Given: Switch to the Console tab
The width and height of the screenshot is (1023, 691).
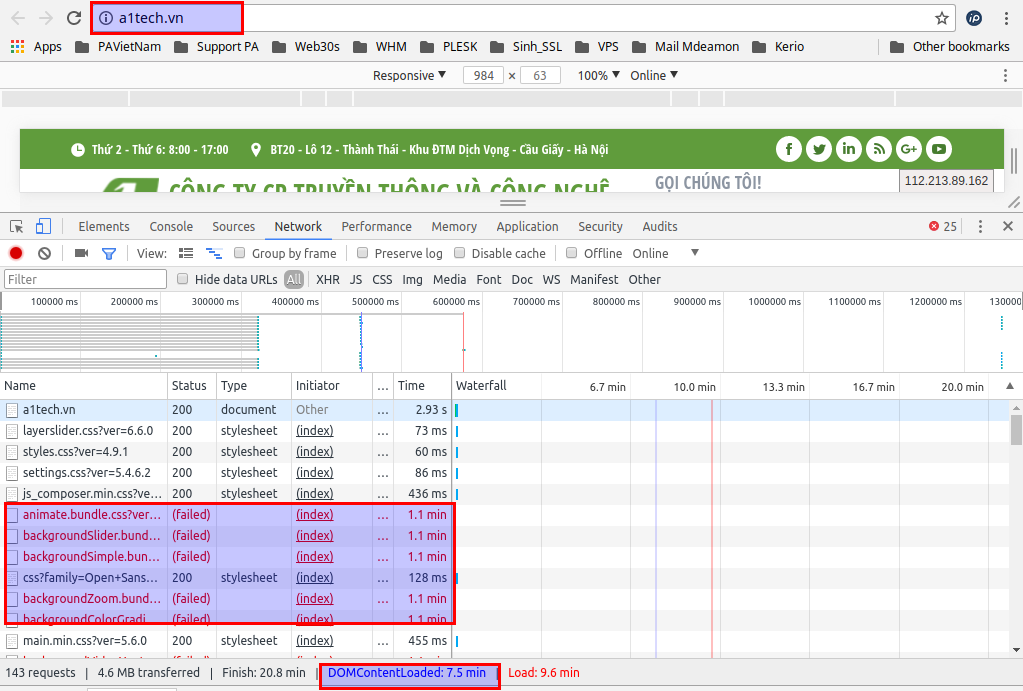Looking at the screenshot, I should click(x=171, y=226).
